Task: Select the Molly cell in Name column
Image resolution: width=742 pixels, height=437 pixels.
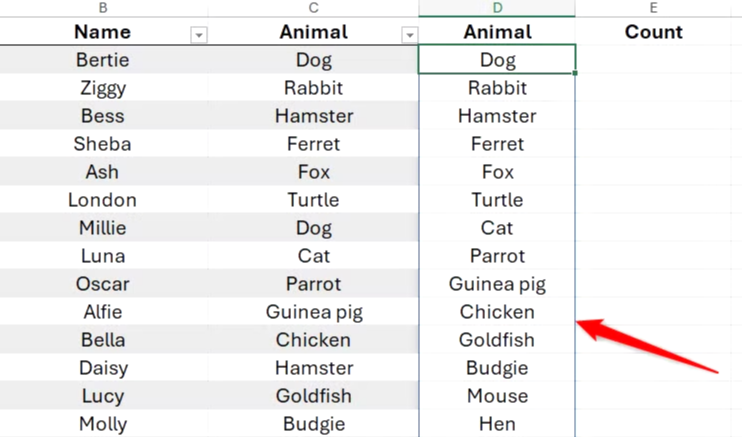Action: tap(103, 423)
